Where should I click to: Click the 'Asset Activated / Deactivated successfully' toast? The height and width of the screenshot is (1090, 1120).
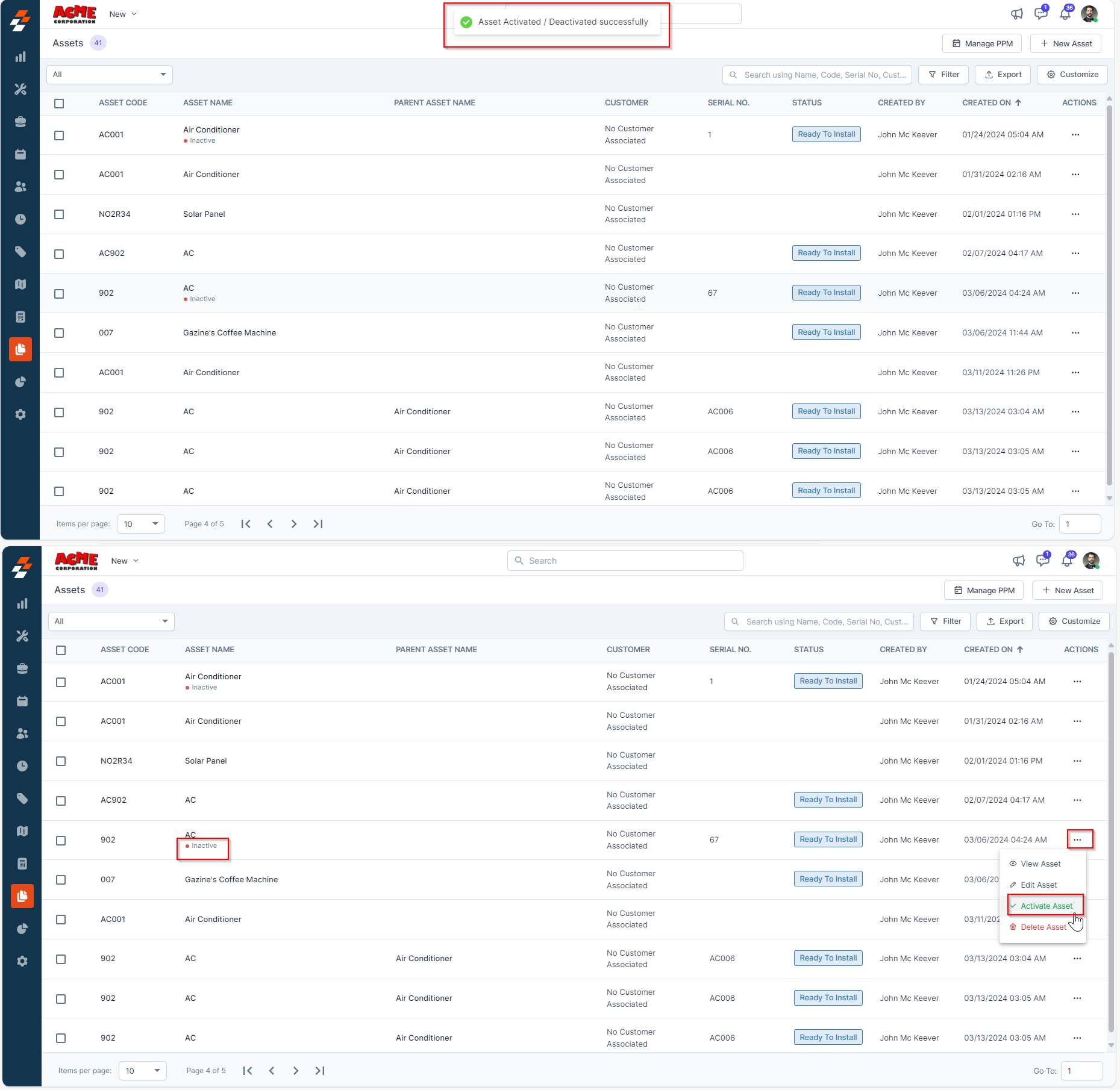(557, 22)
